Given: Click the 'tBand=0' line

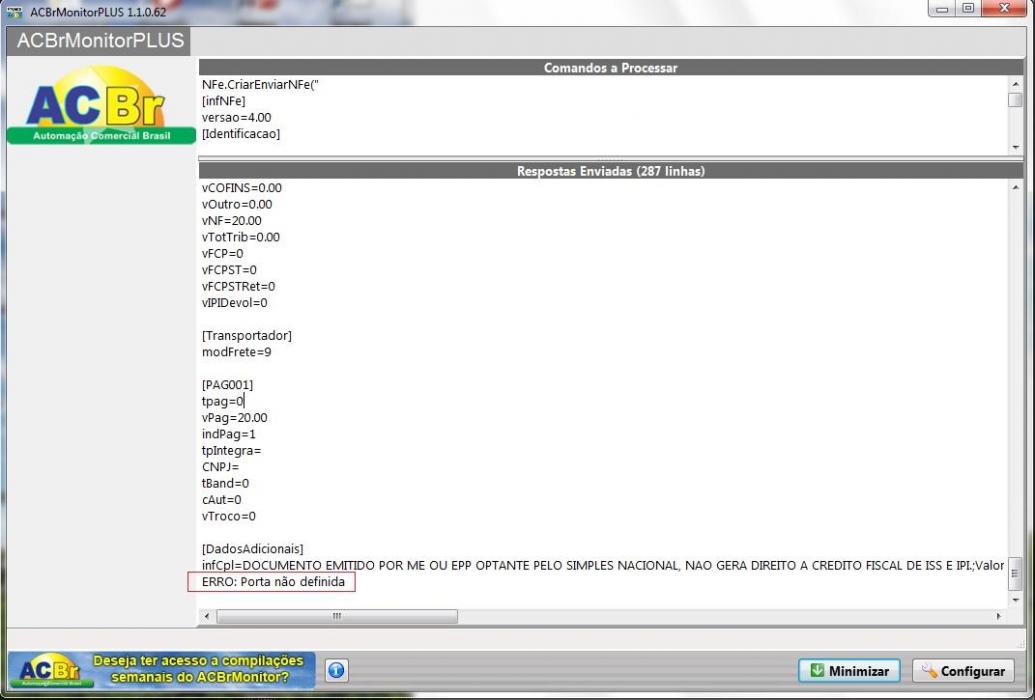Looking at the screenshot, I should tap(225, 483).
